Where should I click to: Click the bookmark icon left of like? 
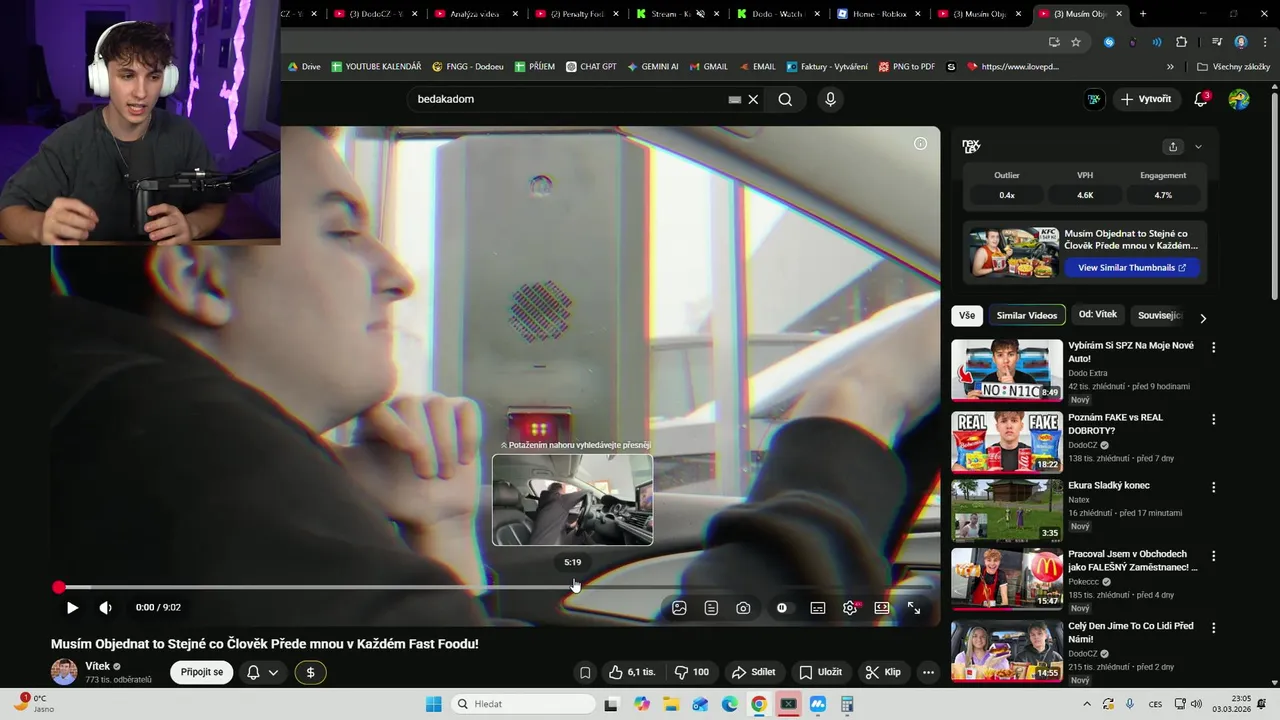(x=585, y=672)
